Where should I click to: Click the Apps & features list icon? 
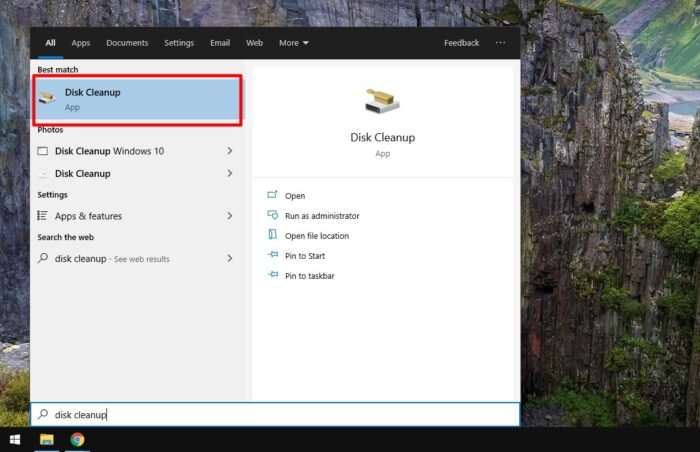(x=42, y=216)
